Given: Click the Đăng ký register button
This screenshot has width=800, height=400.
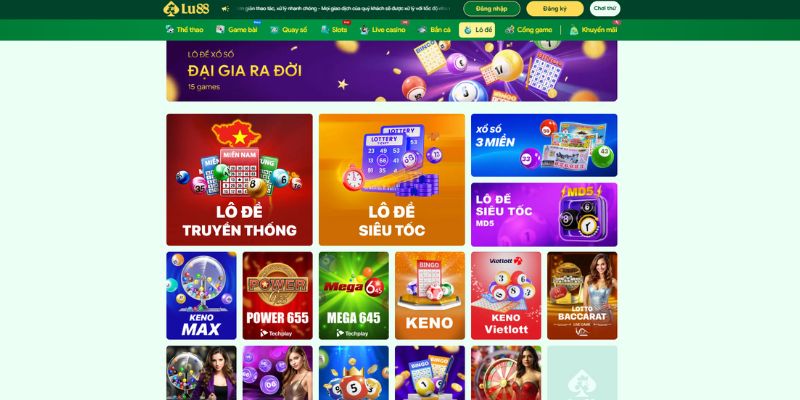Looking at the screenshot, I should [555, 9].
